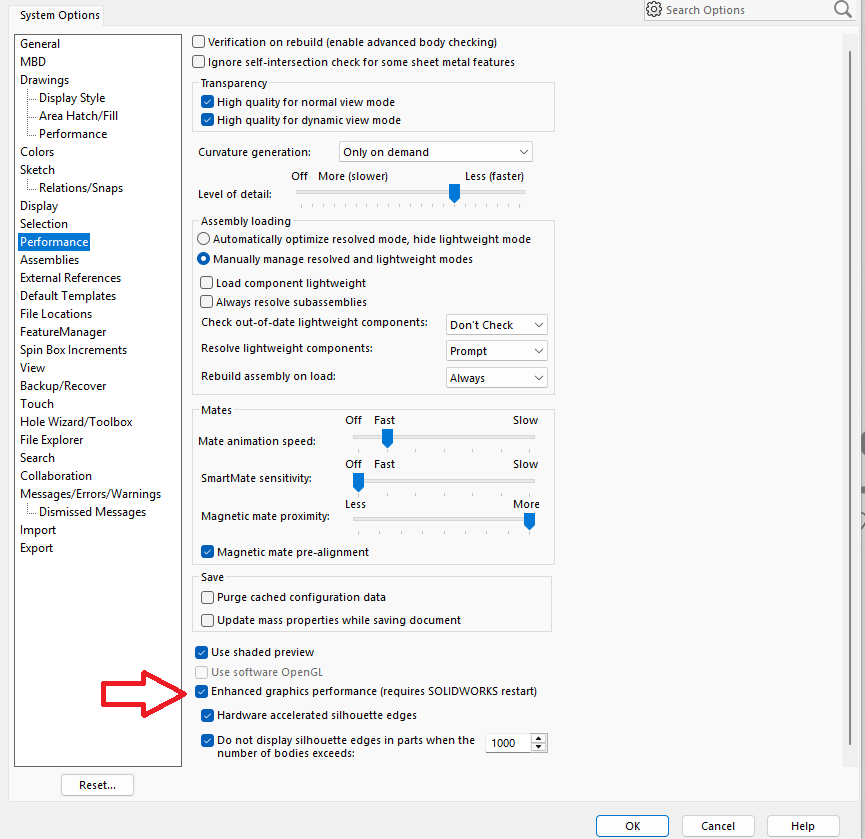
Task: Select the System Options tab
Action: tap(60, 15)
